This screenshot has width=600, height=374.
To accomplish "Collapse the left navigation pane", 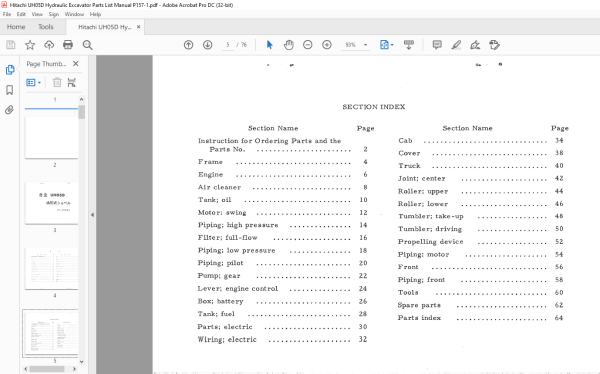I will (92, 215).
